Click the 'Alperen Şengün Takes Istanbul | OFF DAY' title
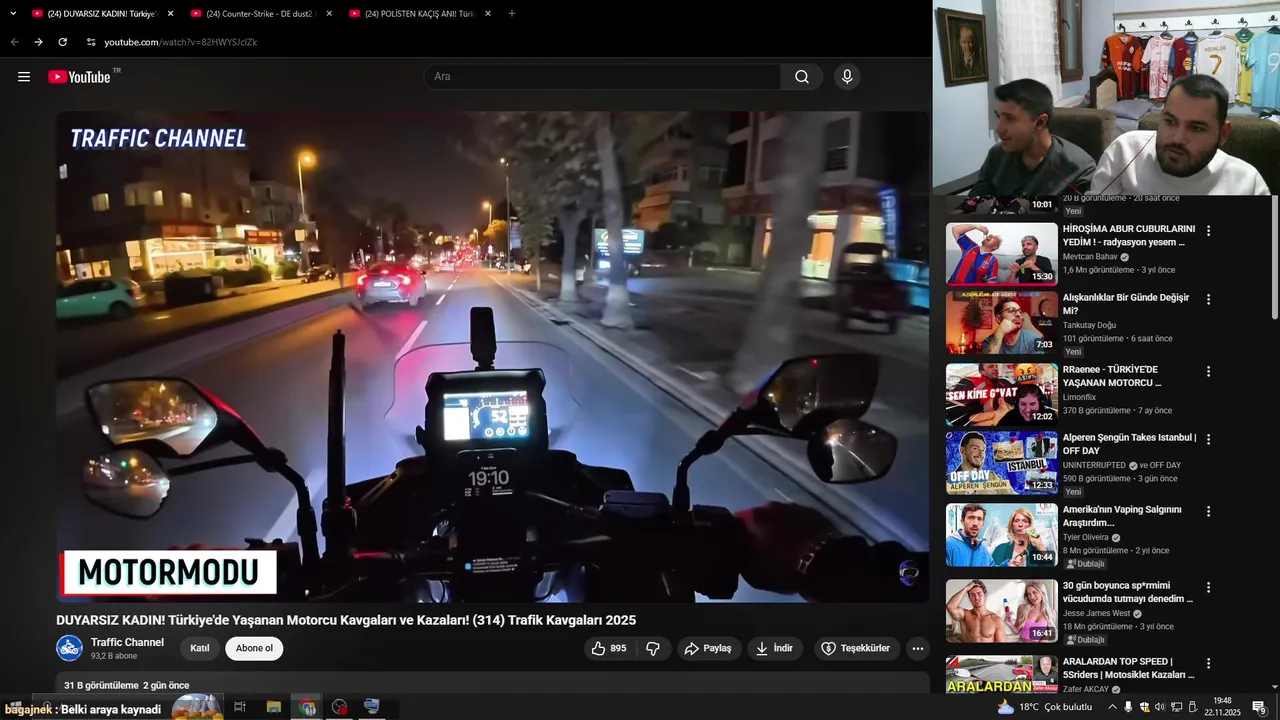 (x=1129, y=444)
